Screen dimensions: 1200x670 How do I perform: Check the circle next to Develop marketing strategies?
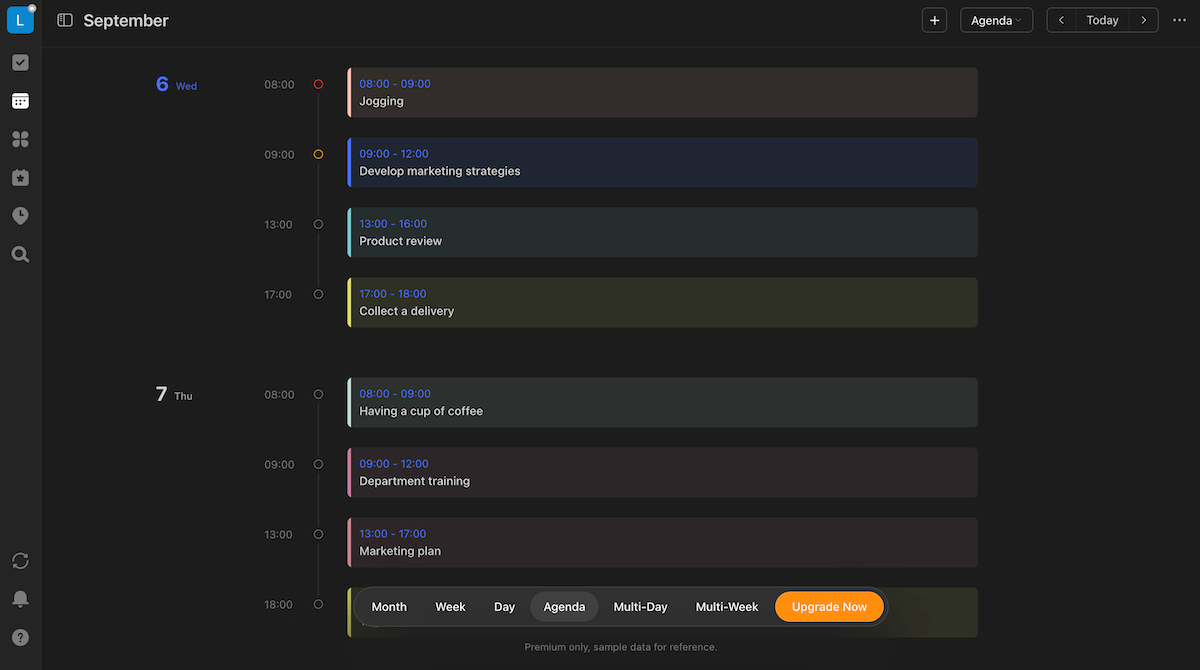(318, 154)
